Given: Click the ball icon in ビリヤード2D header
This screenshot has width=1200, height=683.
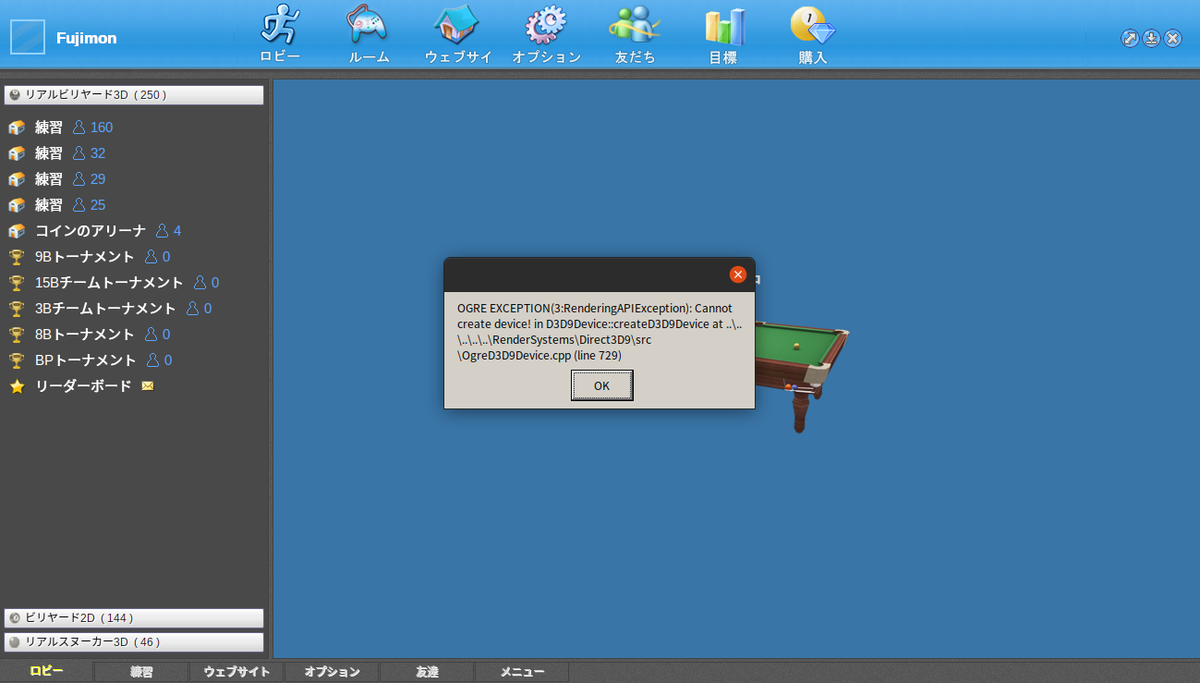Looking at the screenshot, I should click(x=14, y=618).
